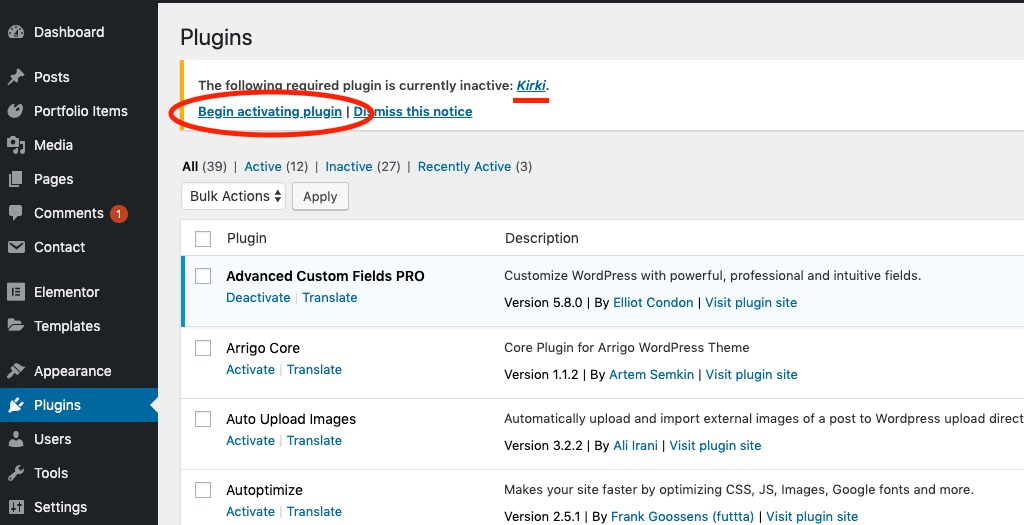Click the Tools wrench icon
Image resolution: width=1024 pixels, height=525 pixels.
coord(16,473)
